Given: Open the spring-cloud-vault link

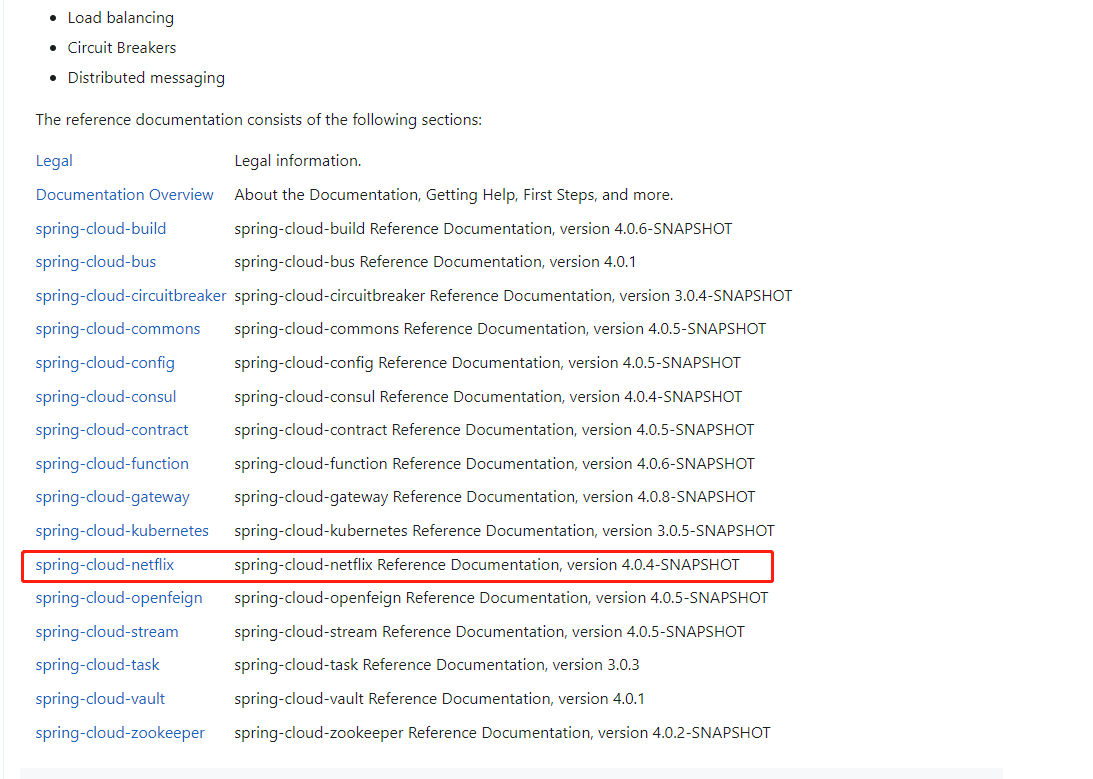Looking at the screenshot, I should (100, 699).
